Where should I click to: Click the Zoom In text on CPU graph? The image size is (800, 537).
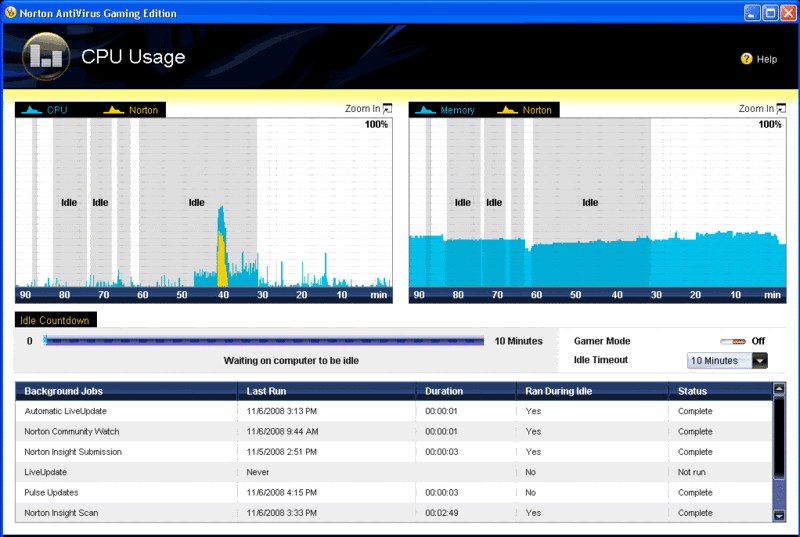tap(362, 109)
